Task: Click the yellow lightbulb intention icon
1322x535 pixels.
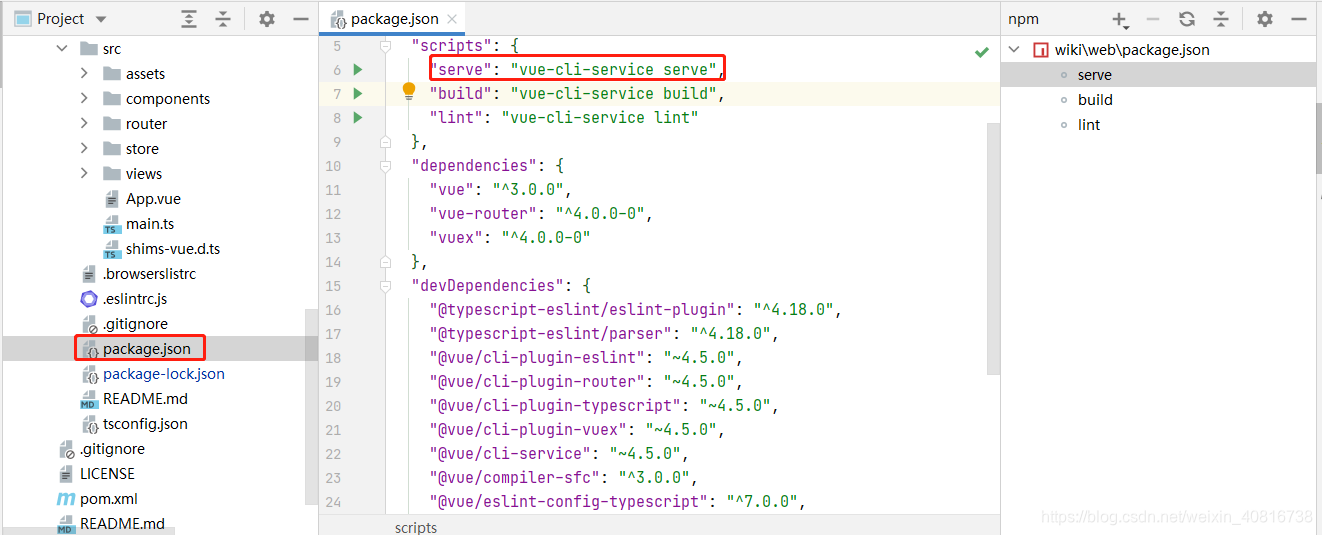Action: click(409, 92)
